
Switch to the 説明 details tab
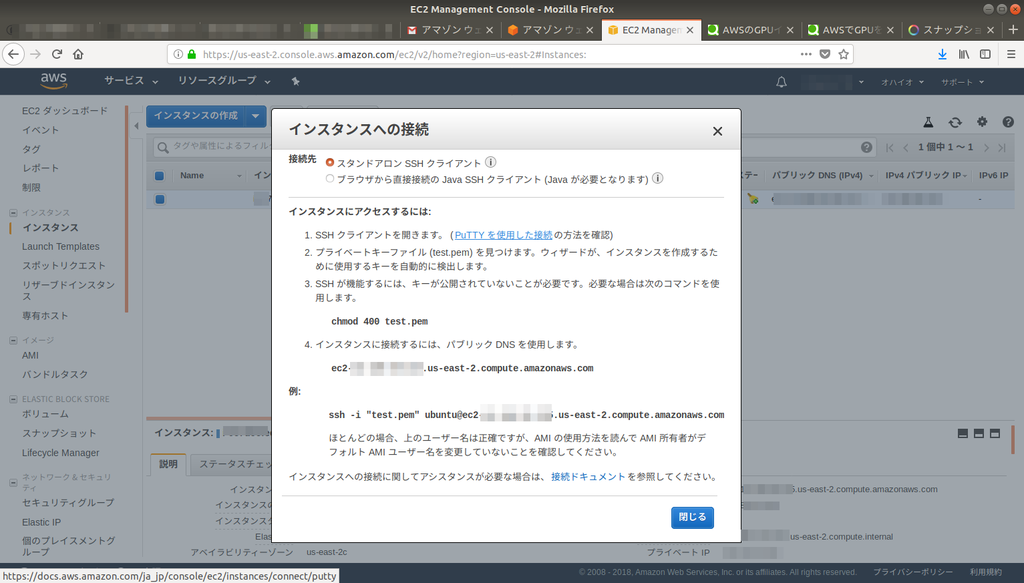pos(168,464)
